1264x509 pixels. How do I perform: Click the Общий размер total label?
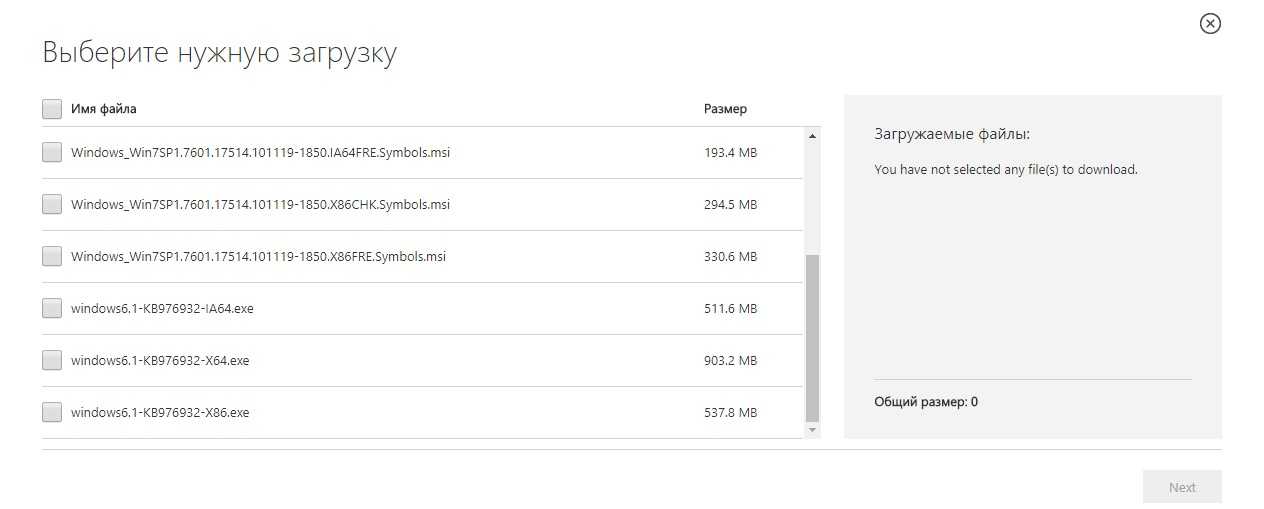click(926, 402)
